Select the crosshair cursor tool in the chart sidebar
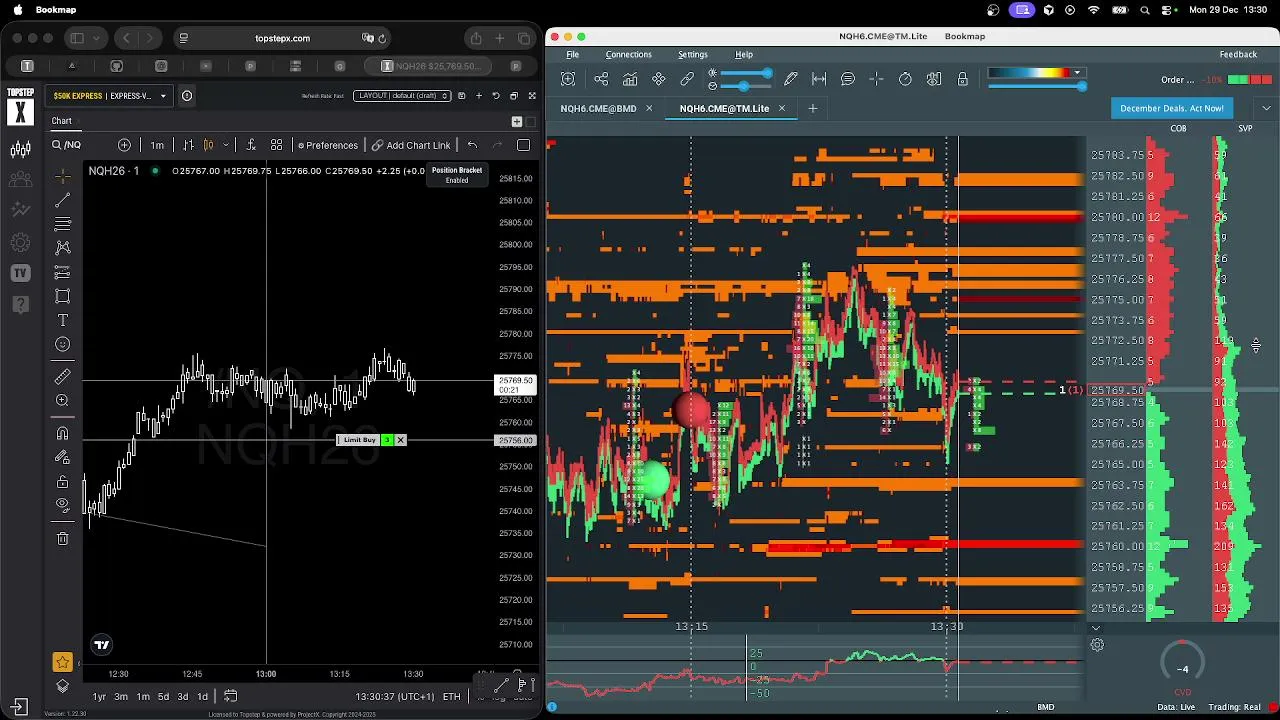The width and height of the screenshot is (1280, 720). 62,176
